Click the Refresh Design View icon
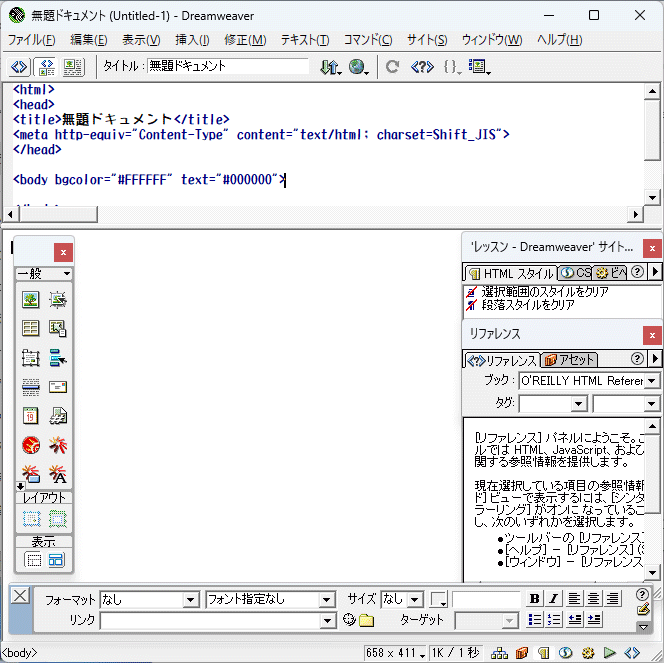The height and width of the screenshot is (663, 664). [392, 66]
